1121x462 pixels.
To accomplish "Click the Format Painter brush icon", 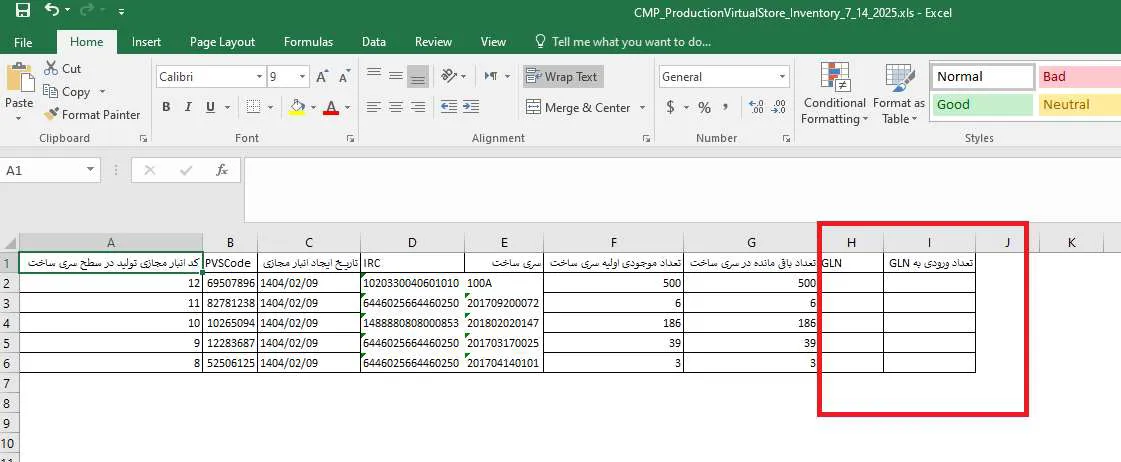I will coord(51,115).
